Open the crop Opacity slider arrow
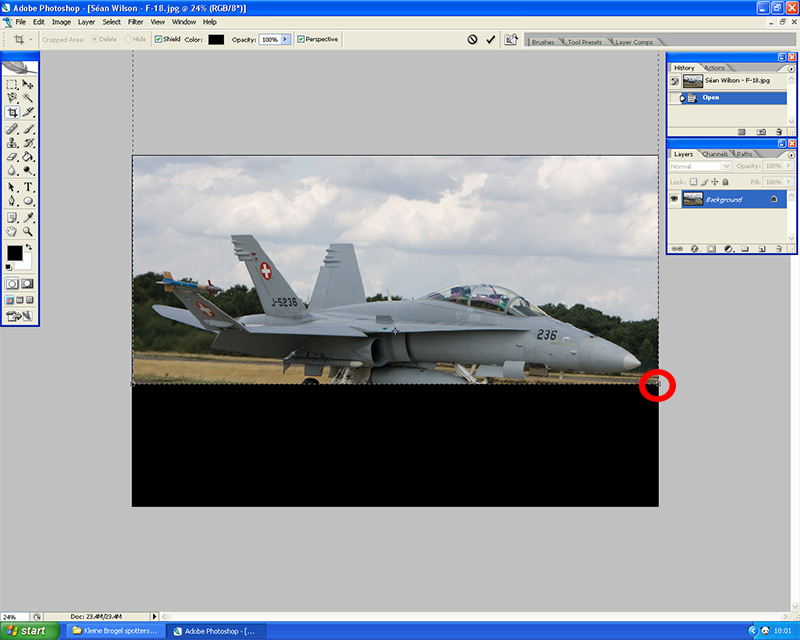 (285, 39)
